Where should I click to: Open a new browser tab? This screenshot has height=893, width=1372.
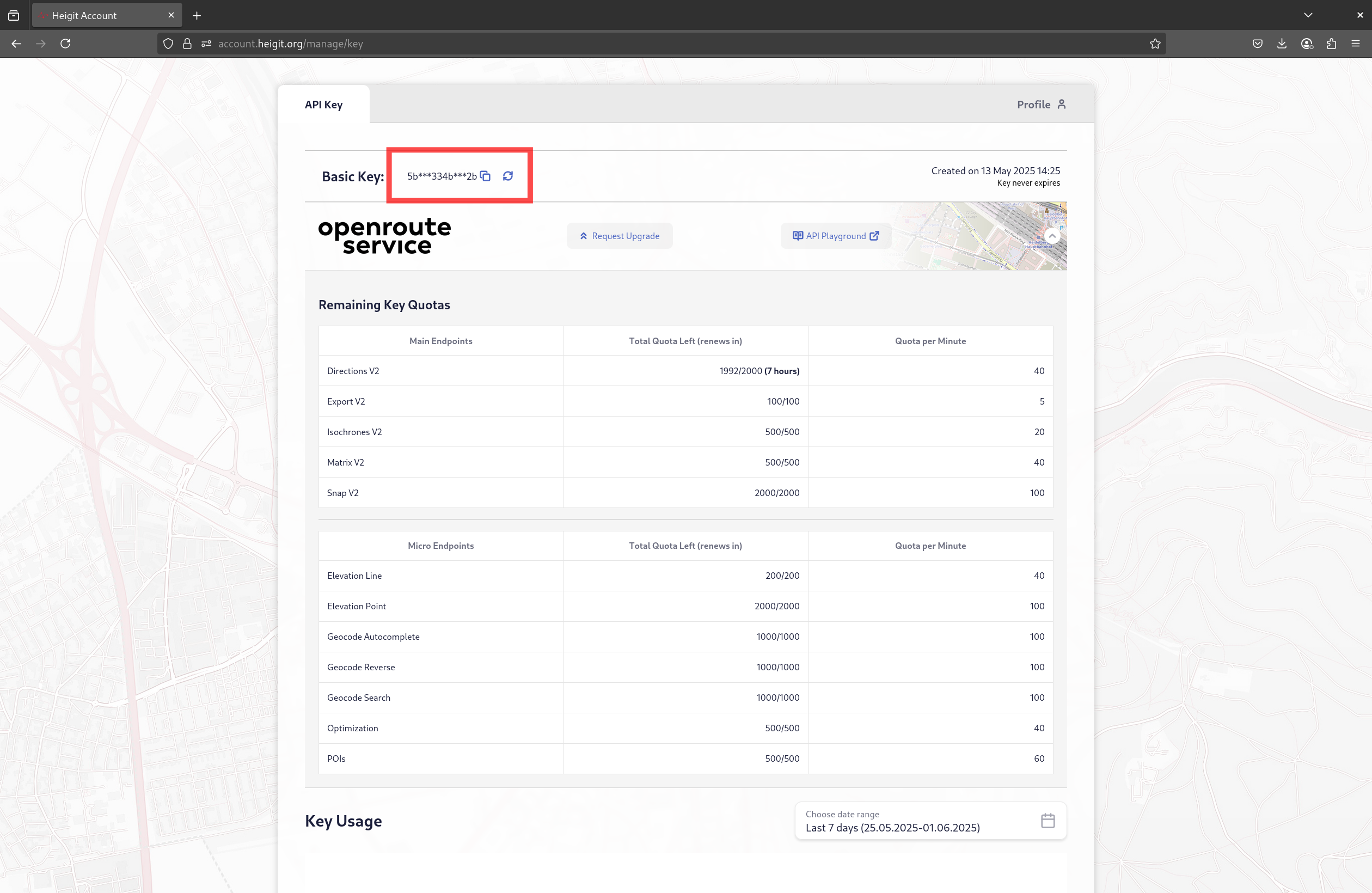197,16
